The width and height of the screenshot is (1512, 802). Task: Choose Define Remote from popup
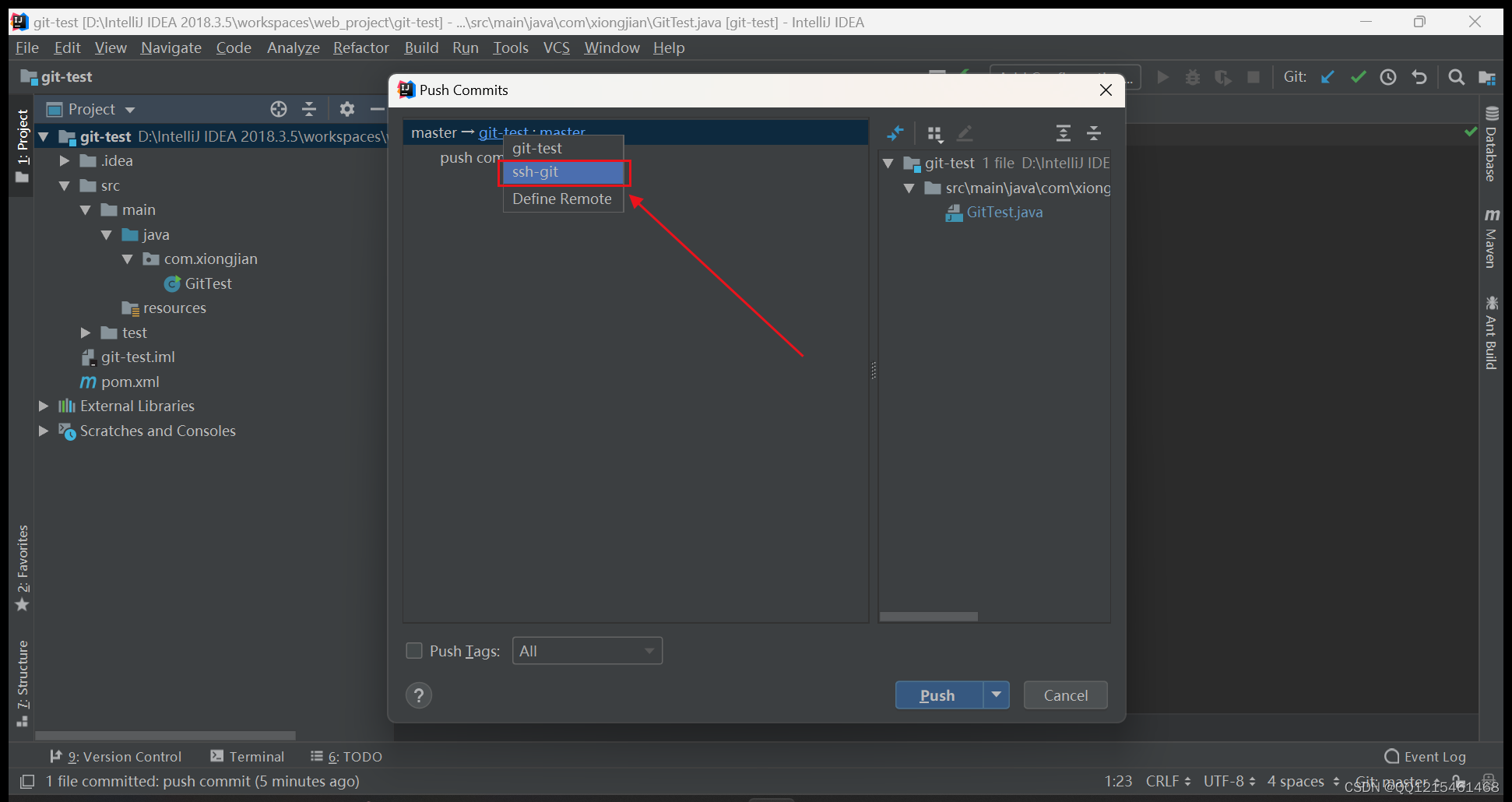click(x=564, y=199)
